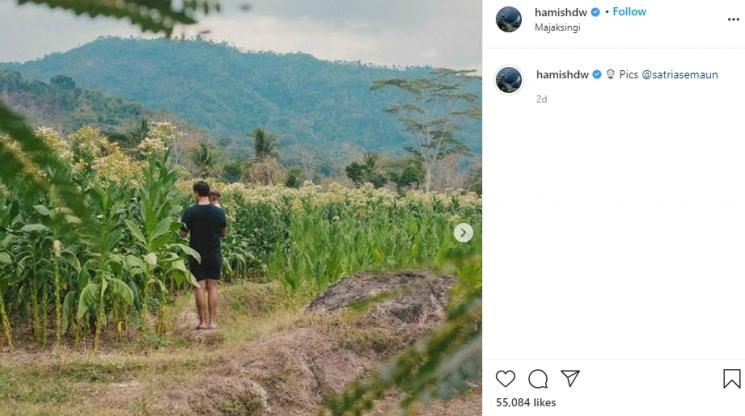Share post using the paper plane icon
745x416 pixels.
(x=570, y=378)
